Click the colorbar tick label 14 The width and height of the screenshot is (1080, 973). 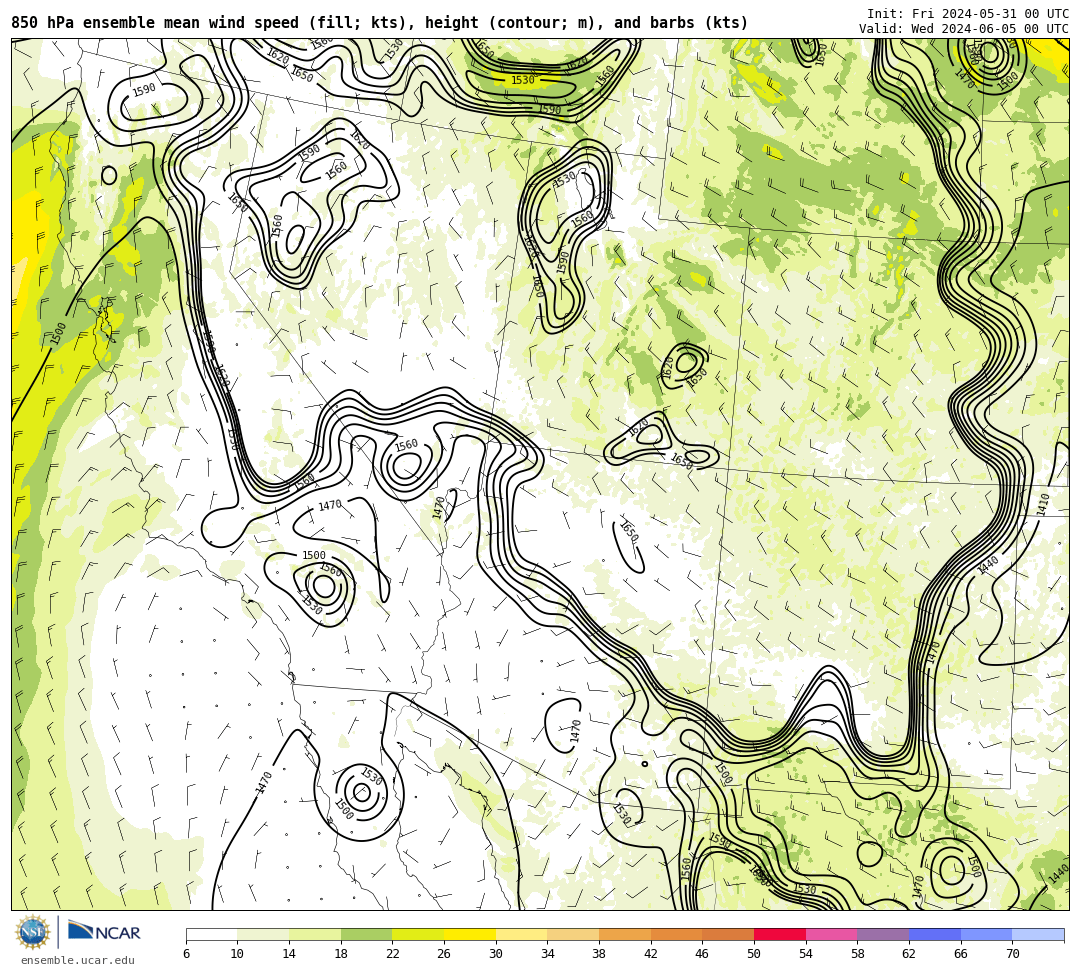(289, 954)
